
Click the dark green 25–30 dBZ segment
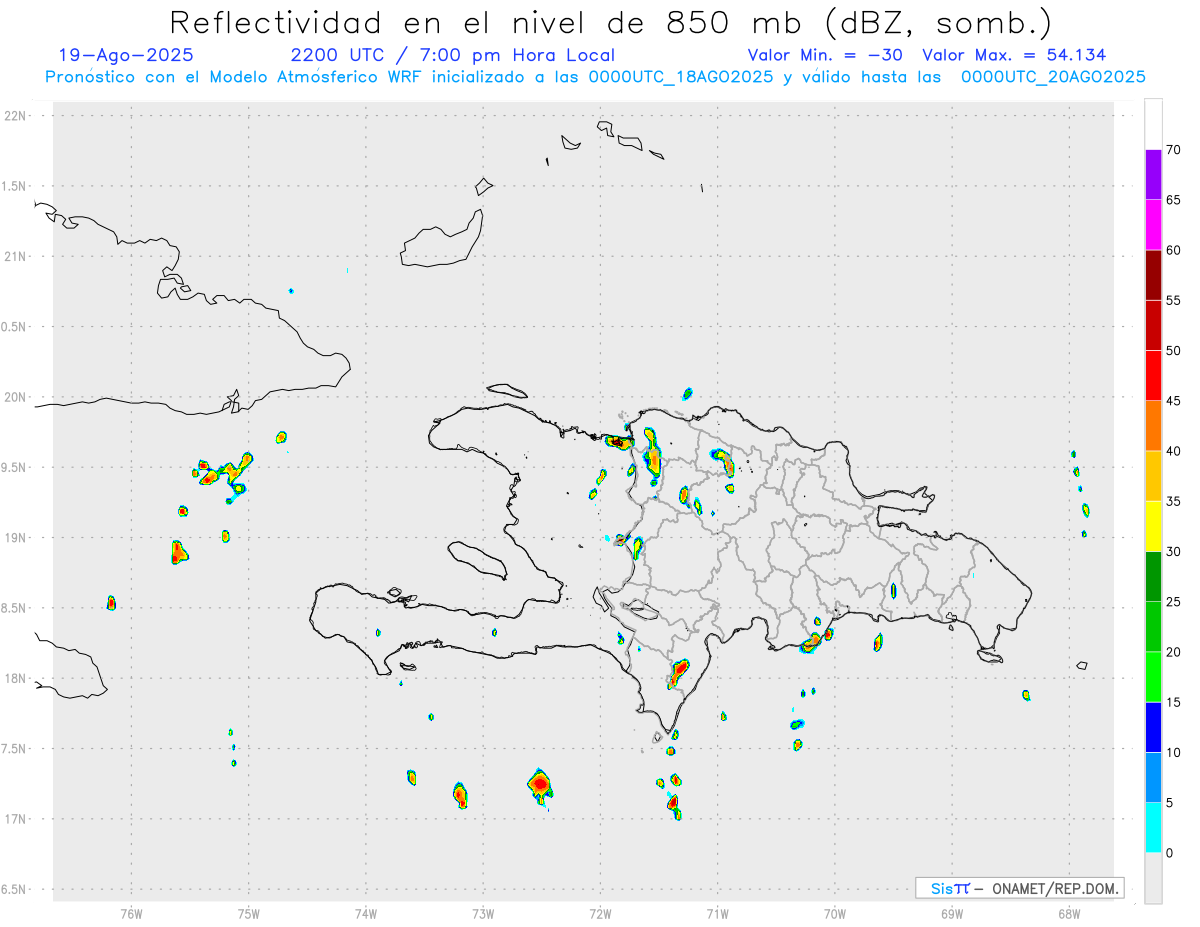(1153, 577)
